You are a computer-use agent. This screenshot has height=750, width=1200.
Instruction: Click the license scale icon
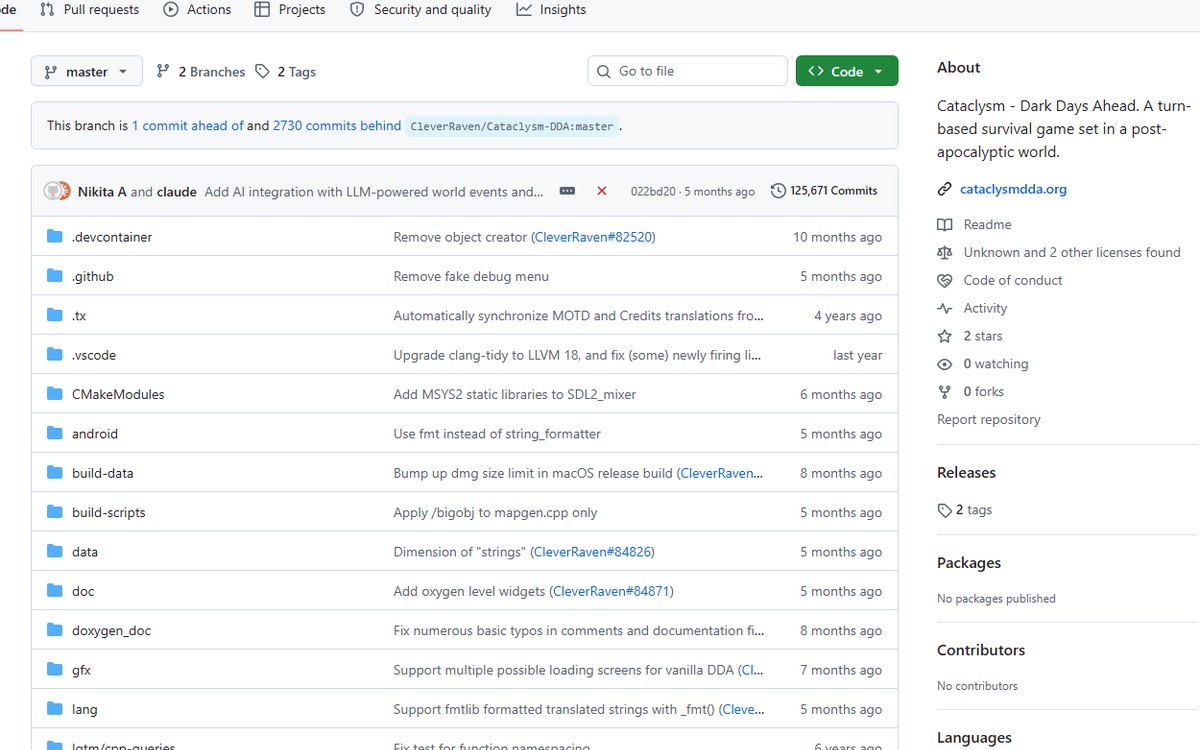coord(944,253)
